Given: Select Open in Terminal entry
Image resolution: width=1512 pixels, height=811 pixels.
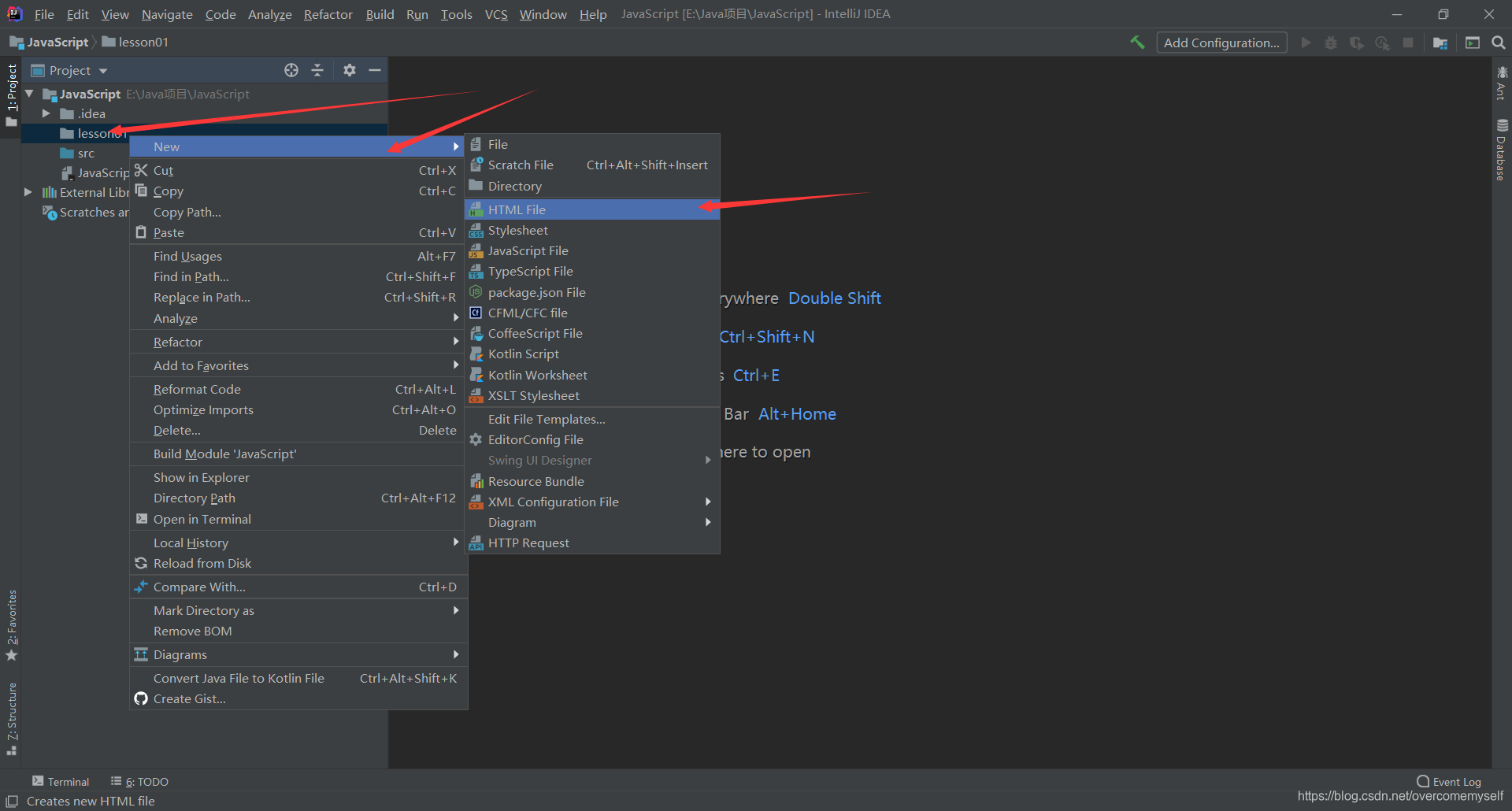Looking at the screenshot, I should click(x=298, y=519).
